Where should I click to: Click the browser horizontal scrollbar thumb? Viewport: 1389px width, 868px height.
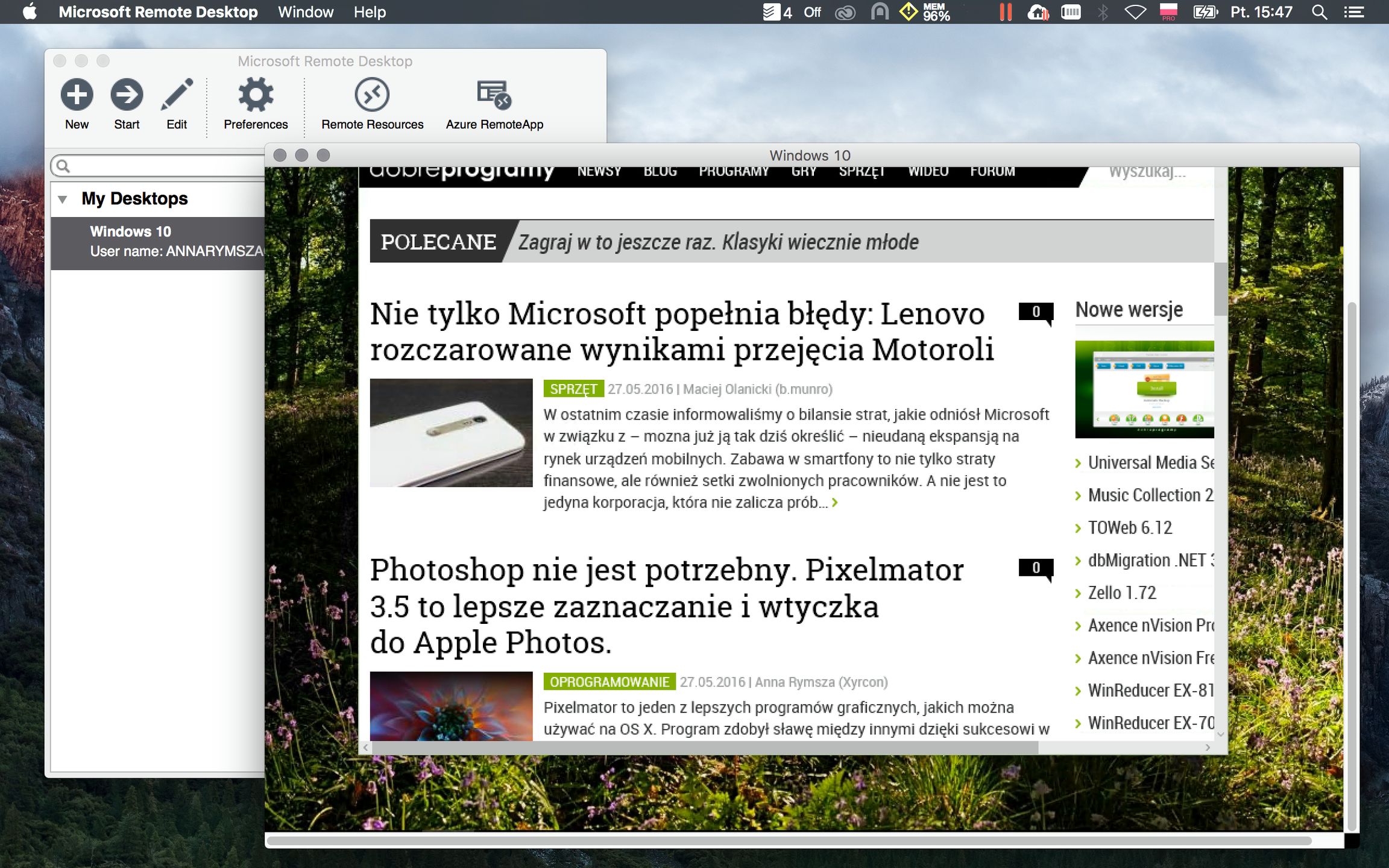point(706,747)
